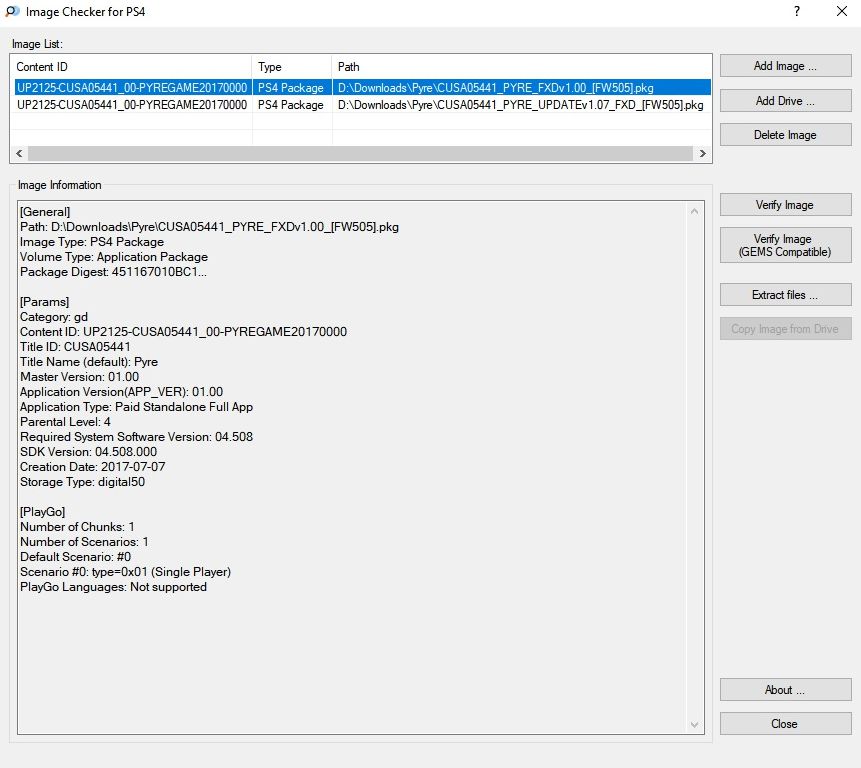Click the Add Image button
Viewport: 861px width, 768px height.
(x=785, y=66)
